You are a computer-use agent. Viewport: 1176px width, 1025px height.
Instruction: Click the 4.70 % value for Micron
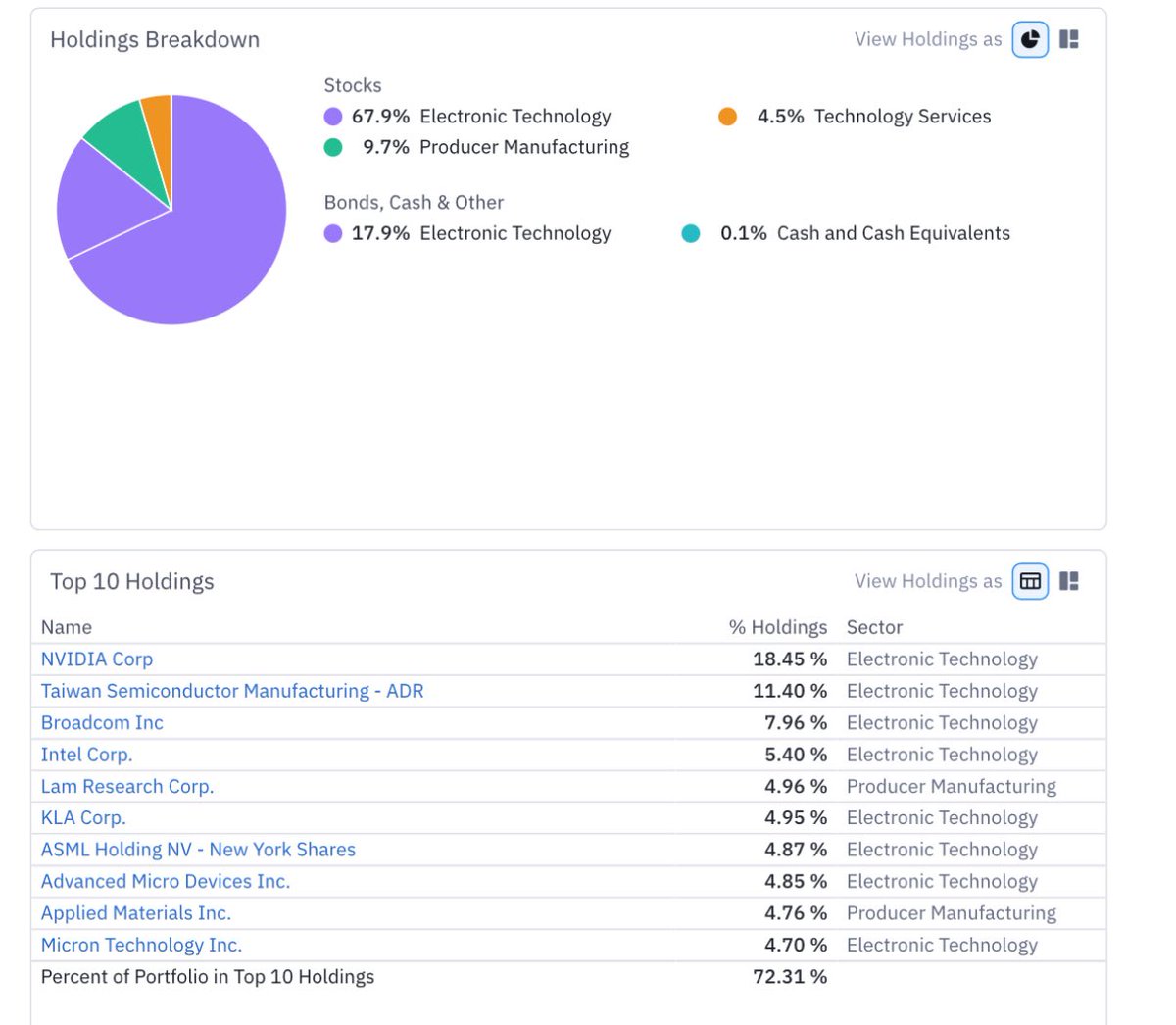point(796,945)
